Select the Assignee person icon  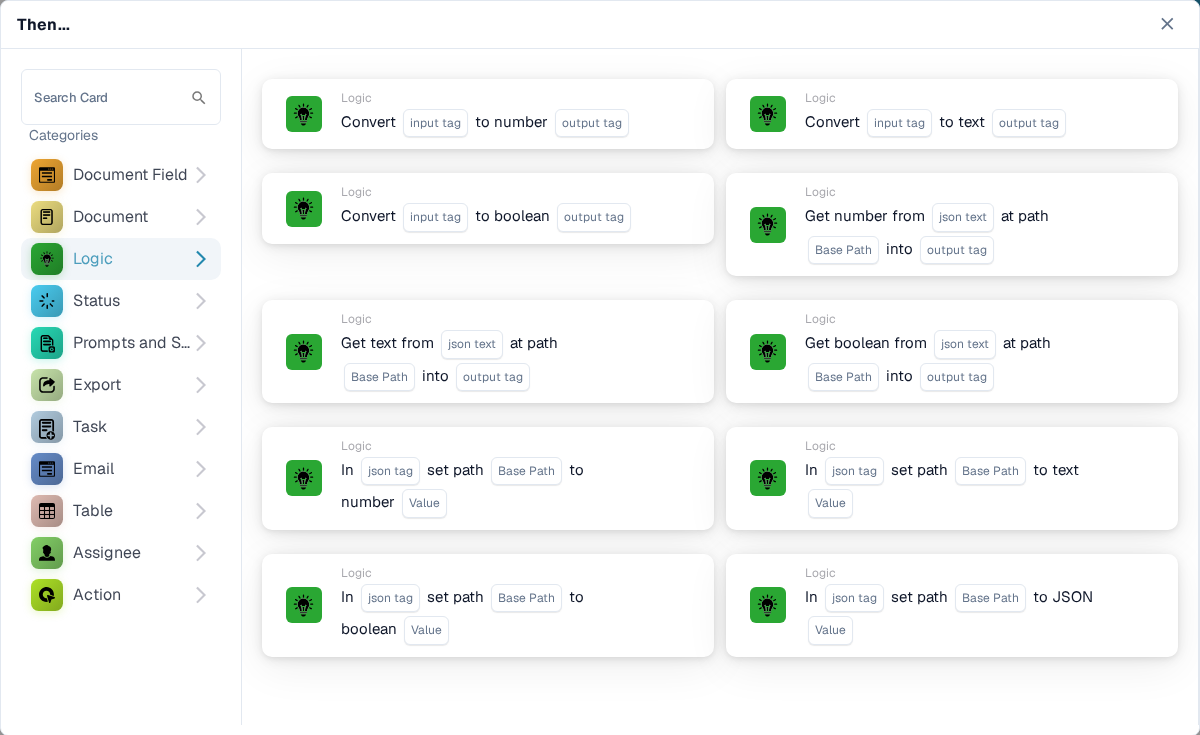47,553
